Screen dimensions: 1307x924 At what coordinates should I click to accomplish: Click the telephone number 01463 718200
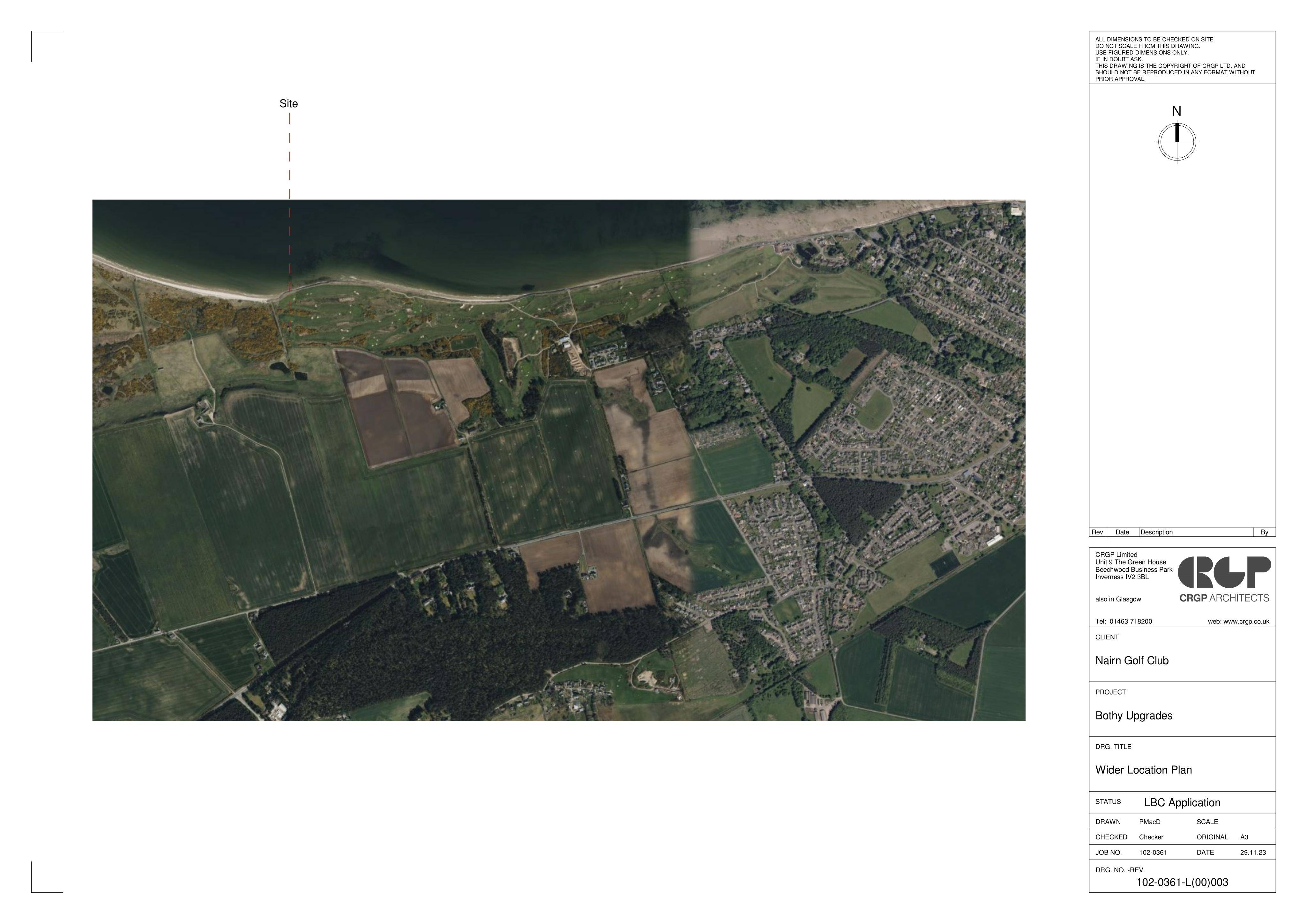[1131, 622]
